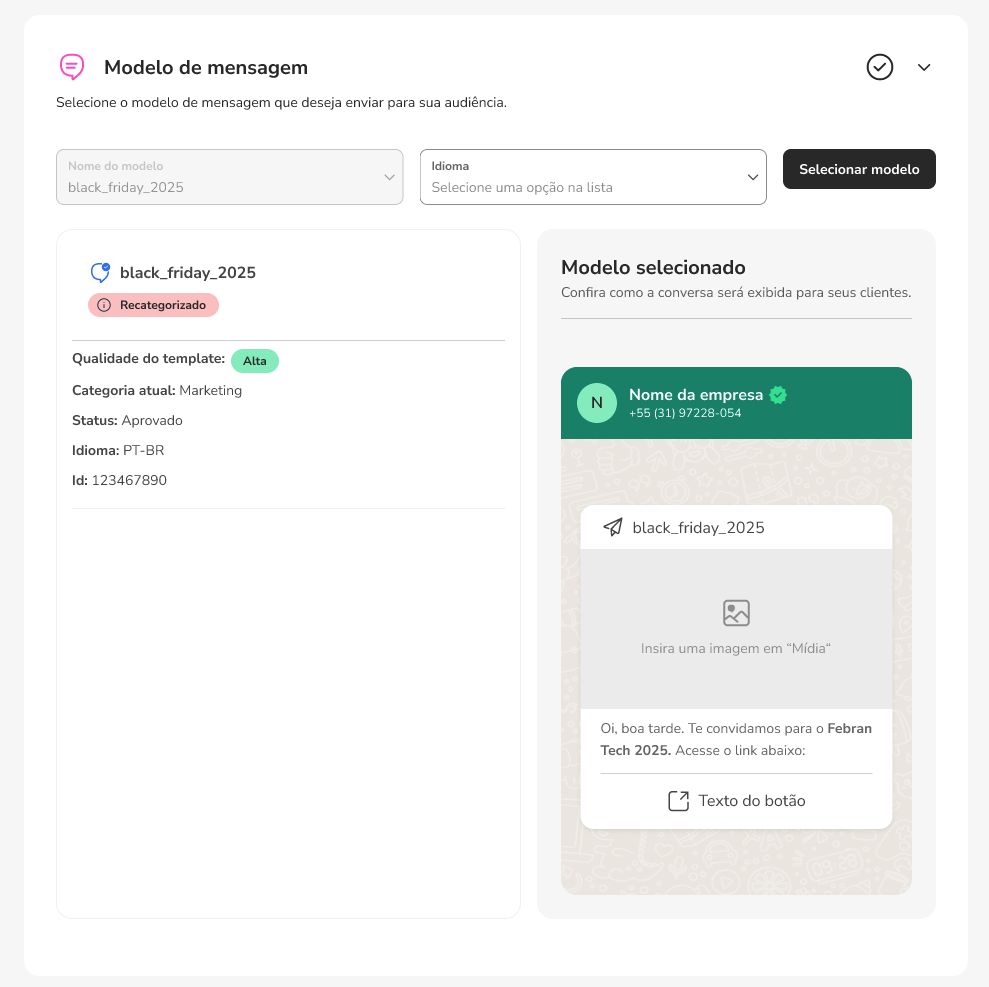
Task: Click the company avatar with letter N
Action: (597, 403)
